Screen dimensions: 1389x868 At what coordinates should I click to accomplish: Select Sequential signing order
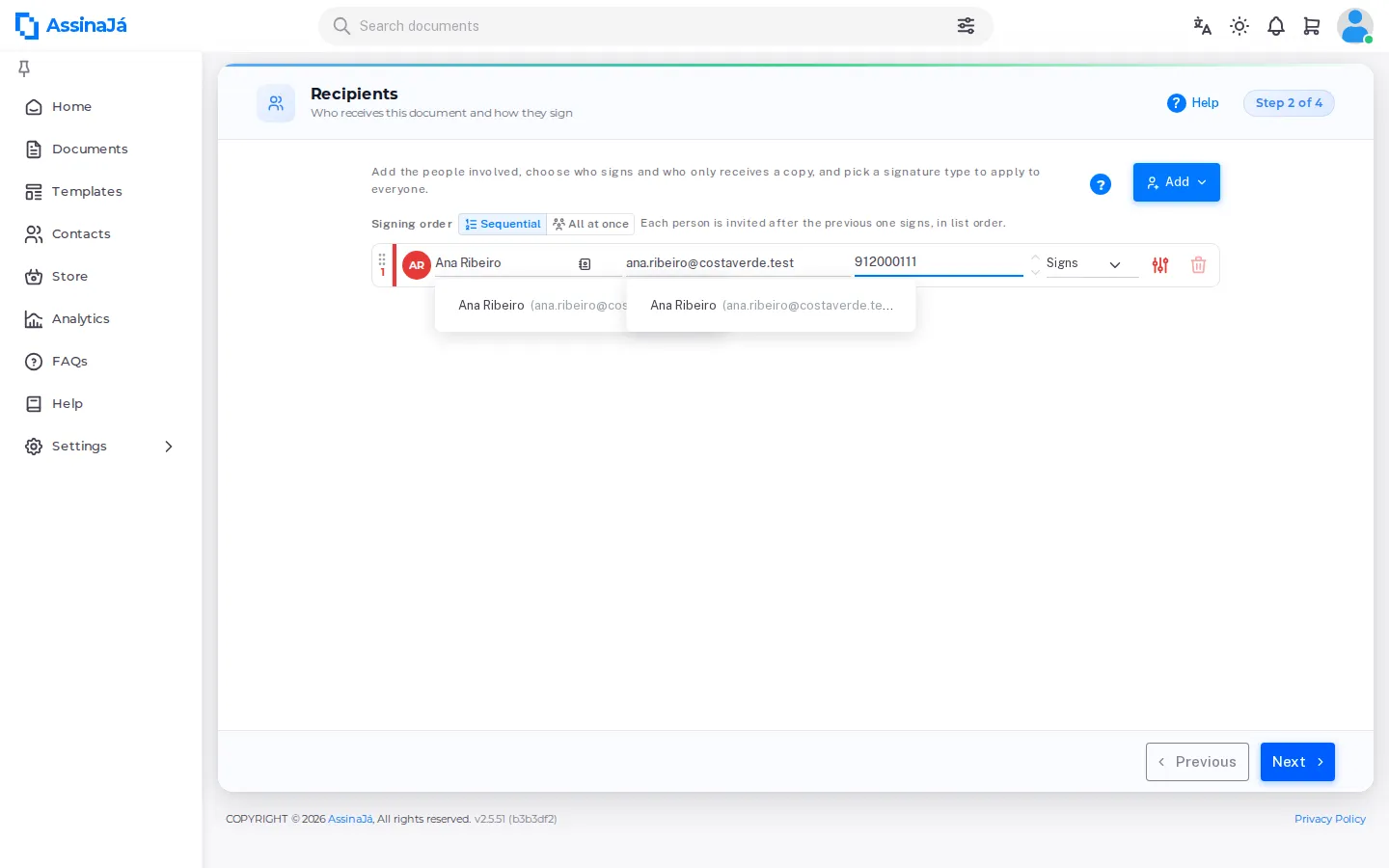tap(503, 224)
